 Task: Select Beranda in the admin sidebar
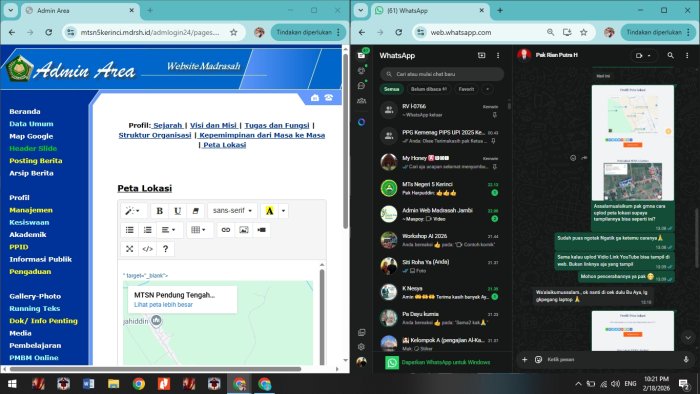25,112
